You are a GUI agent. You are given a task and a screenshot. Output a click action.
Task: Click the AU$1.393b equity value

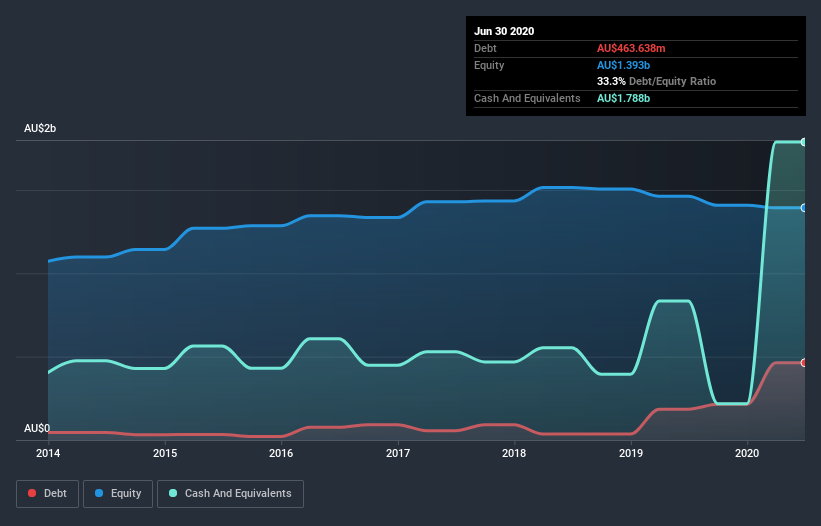tap(623, 65)
